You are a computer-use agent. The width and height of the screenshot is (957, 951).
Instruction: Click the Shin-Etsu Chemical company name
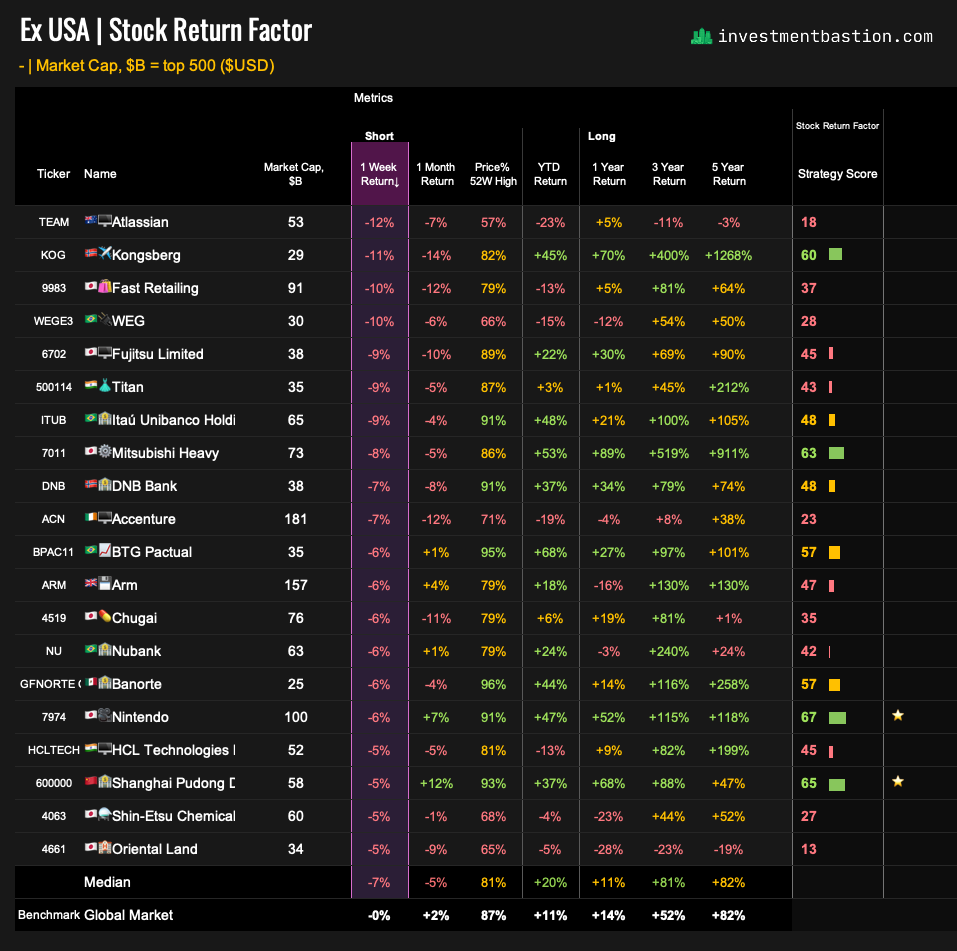tap(174, 816)
